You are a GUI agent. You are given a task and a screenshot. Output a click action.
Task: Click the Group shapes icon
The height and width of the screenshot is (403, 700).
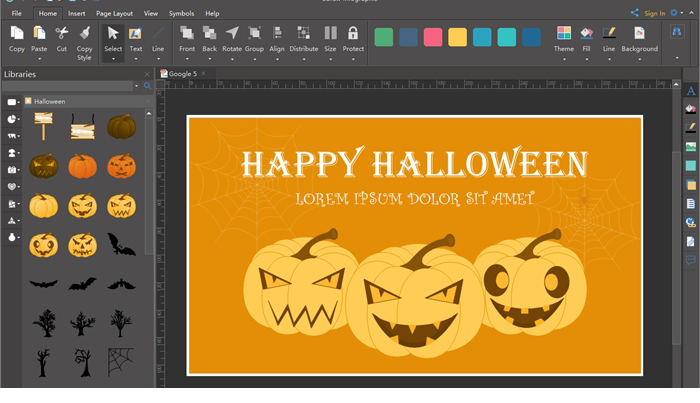click(x=254, y=33)
